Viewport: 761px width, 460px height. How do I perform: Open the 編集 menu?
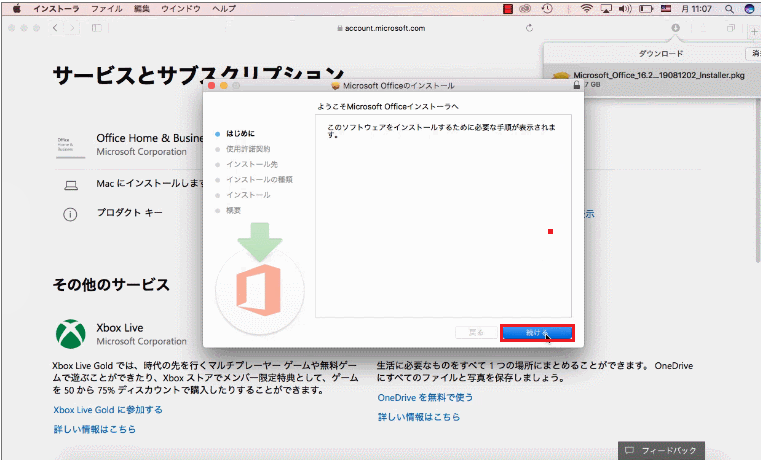pyautogui.click(x=142, y=9)
